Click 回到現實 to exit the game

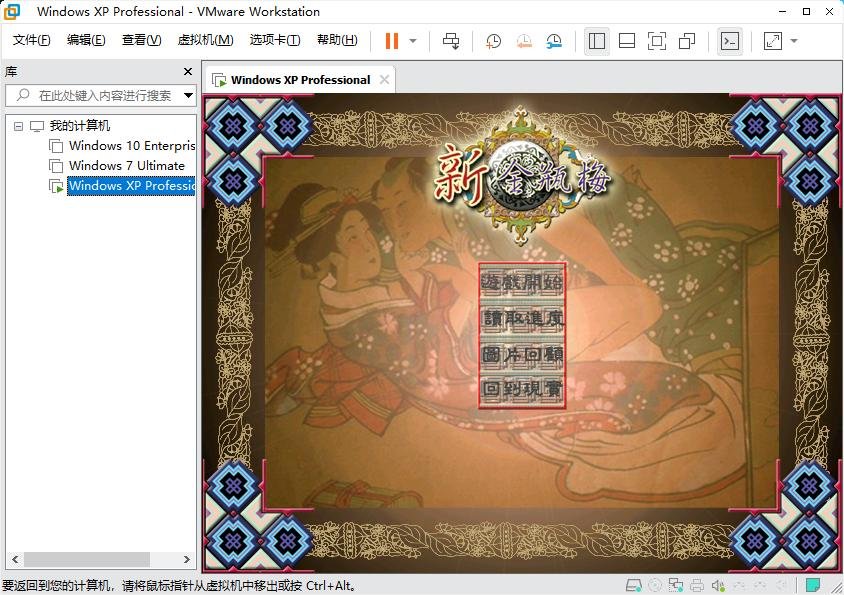[522, 389]
